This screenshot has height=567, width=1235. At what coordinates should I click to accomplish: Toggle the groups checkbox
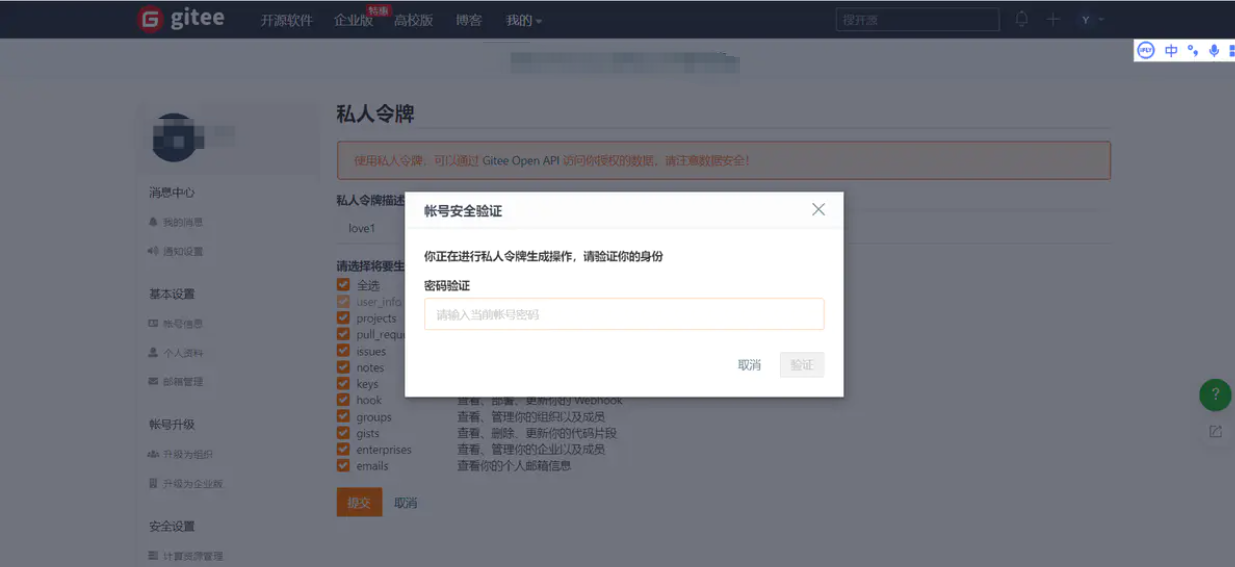(343, 416)
